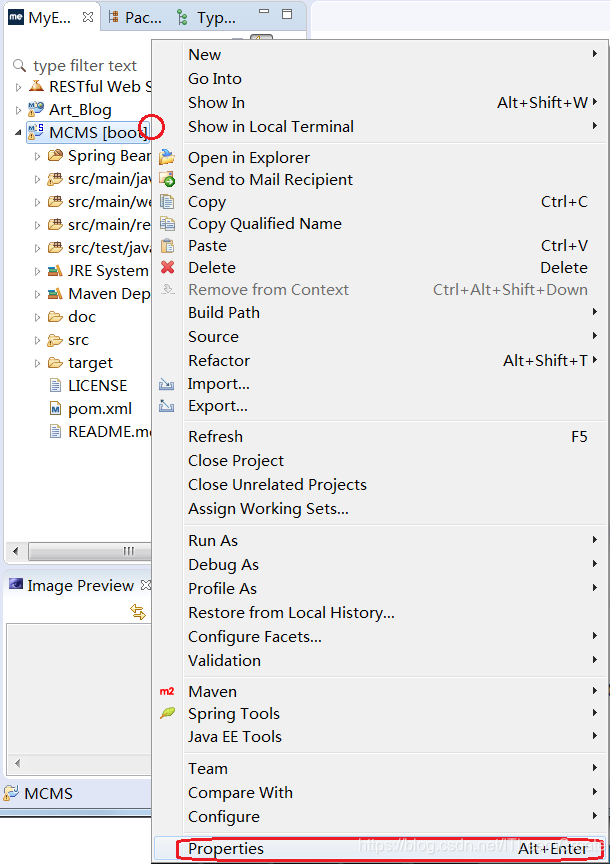Switch to the Pac... Package Explorer tab
Image resolution: width=616 pixels, height=864 pixels.
point(135,18)
